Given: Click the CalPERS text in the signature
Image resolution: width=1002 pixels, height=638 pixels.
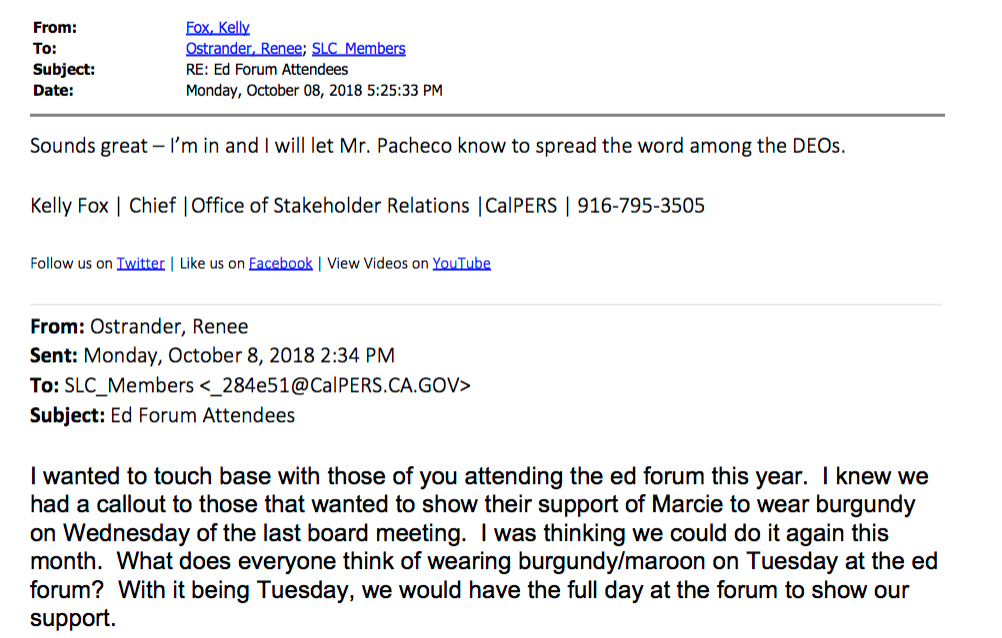Looking at the screenshot, I should 521,206.
